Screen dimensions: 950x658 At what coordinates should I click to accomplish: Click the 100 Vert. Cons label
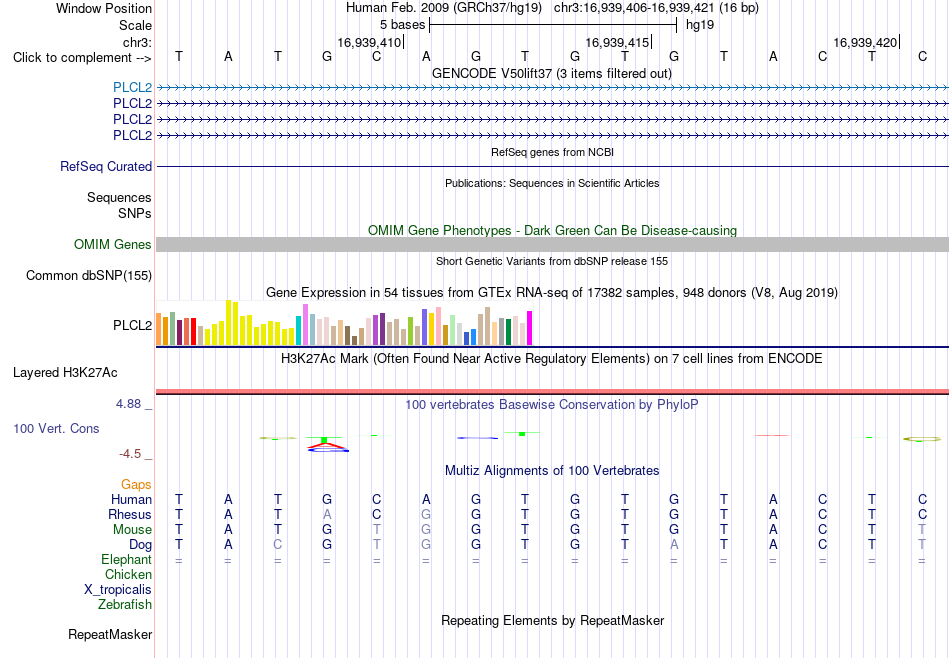click(56, 428)
